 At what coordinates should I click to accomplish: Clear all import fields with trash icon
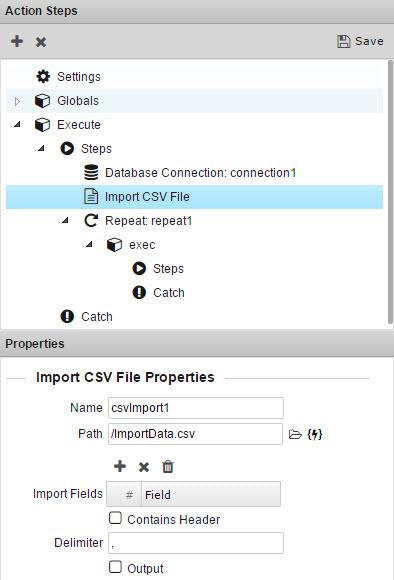pos(168,466)
